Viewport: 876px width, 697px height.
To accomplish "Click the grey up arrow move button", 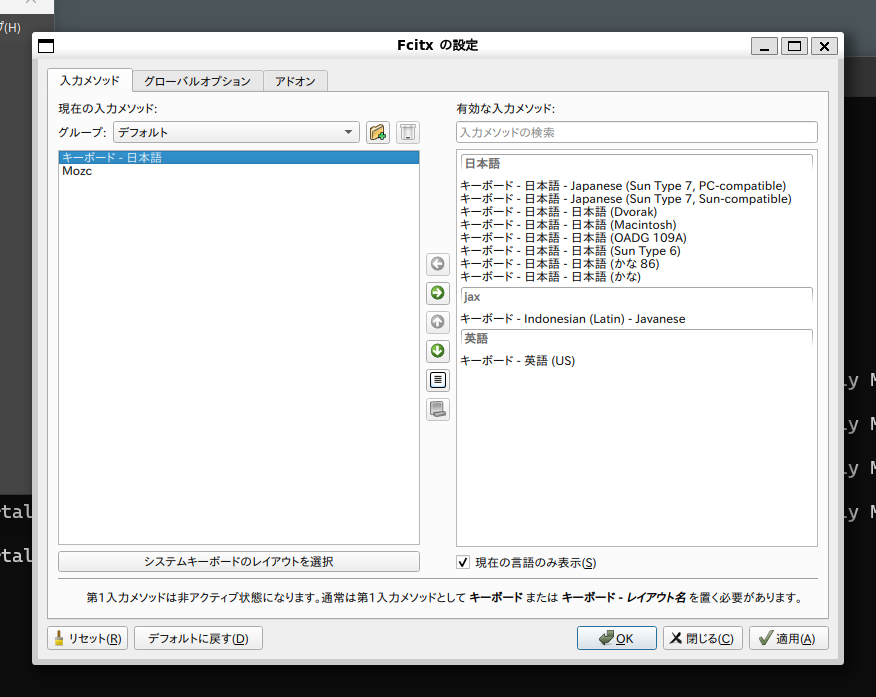I will point(437,322).
